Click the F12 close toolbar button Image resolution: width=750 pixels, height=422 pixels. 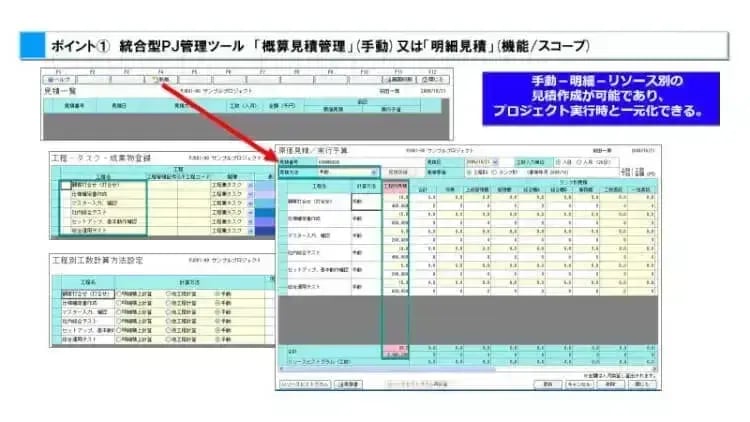[x=435, y=80]
